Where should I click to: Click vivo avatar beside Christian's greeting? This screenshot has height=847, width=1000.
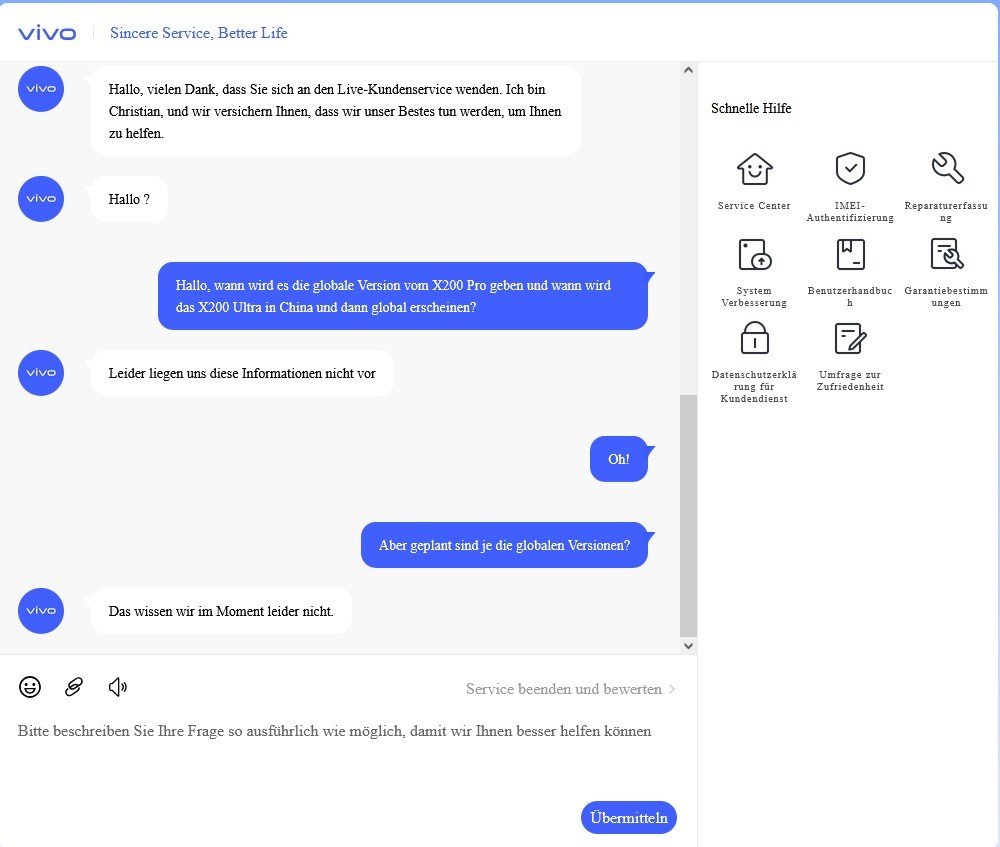point(41,89)
